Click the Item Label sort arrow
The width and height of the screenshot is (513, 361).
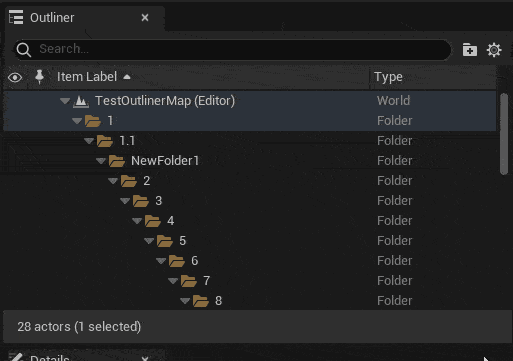click(x=127, y=77)
